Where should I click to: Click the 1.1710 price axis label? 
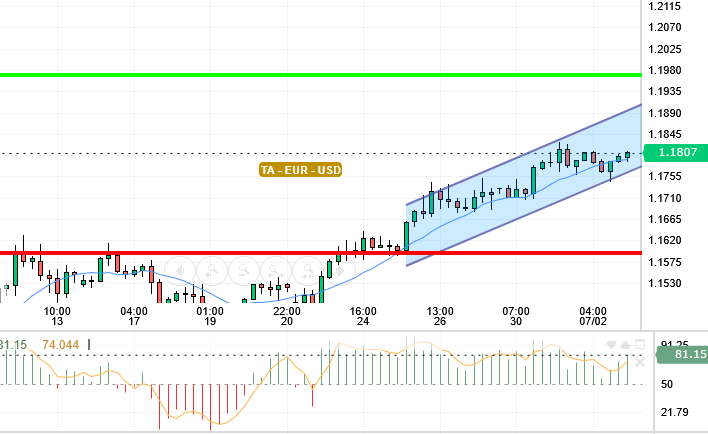[664, 198]
